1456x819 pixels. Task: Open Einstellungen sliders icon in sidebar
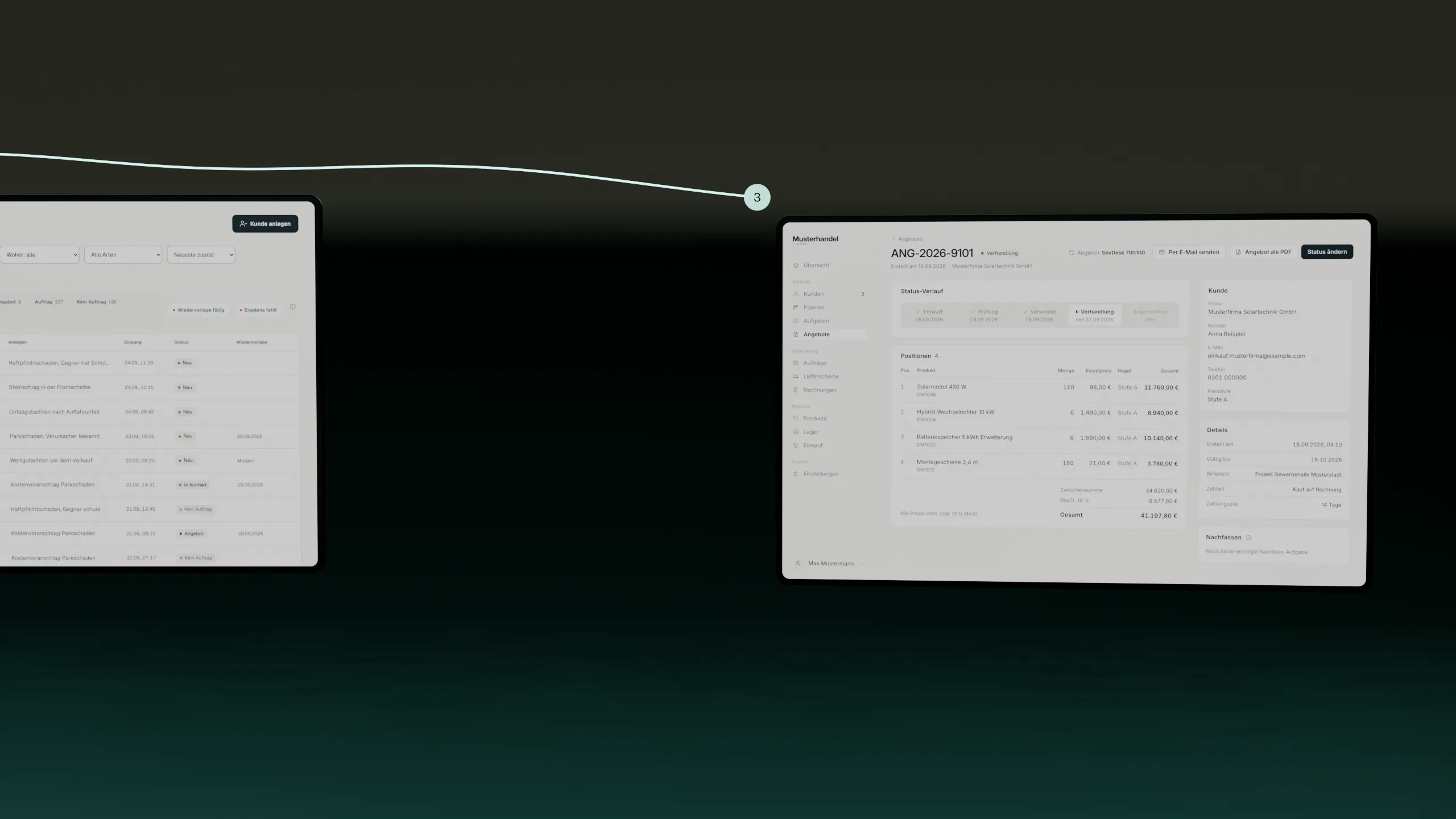point(796,474)
